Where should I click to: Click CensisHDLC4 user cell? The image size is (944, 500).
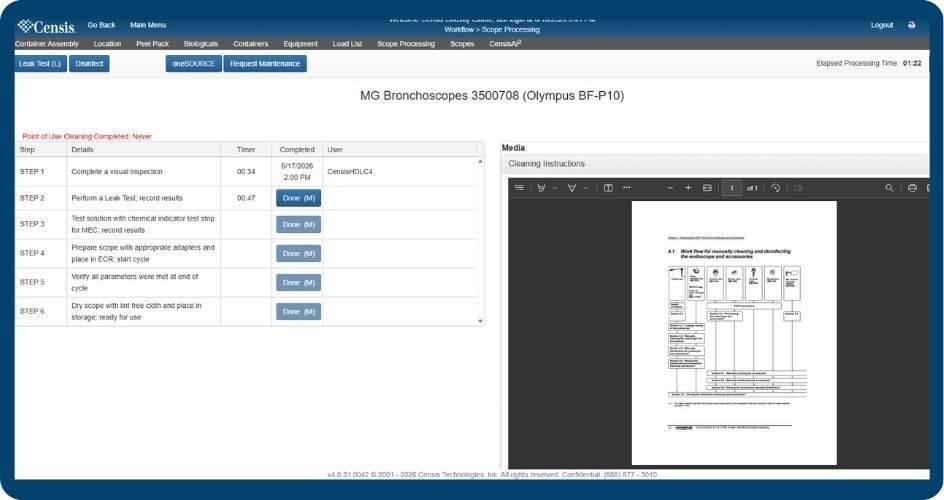[x=350, y=171]
